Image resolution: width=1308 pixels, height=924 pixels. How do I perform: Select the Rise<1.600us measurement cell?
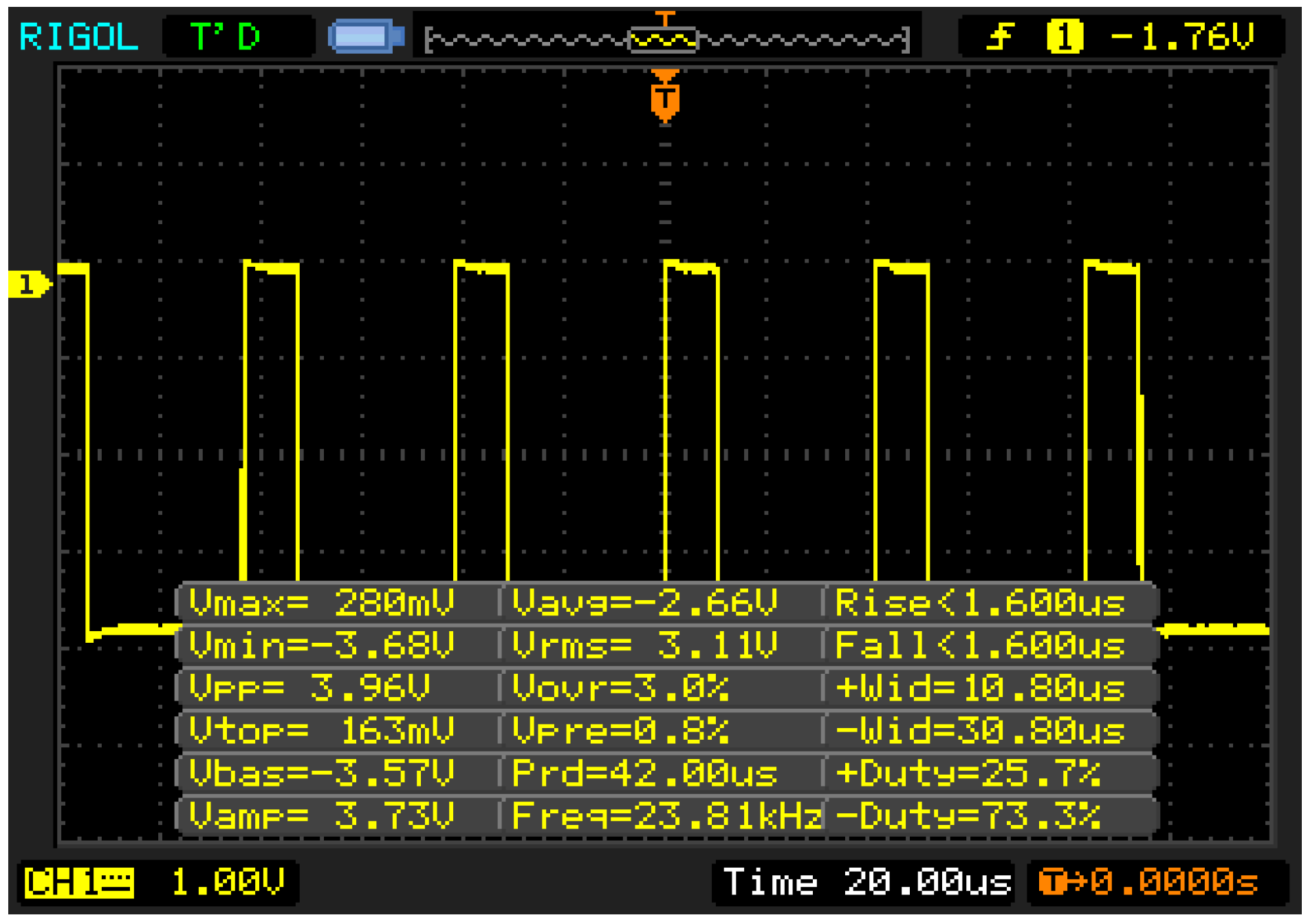[x=979, y=603]
